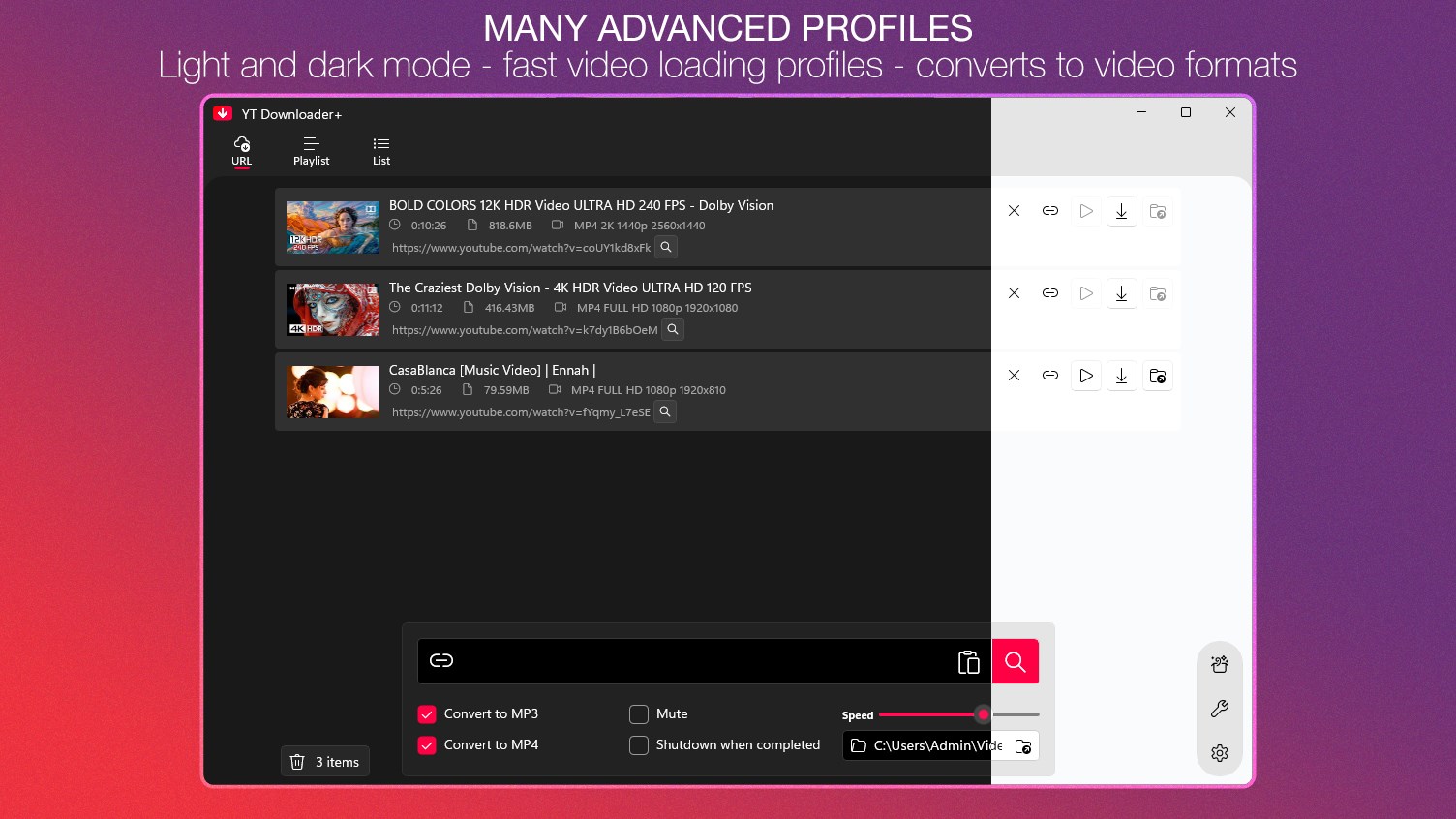
Task: Maximize the YT Downloader+ window
Action: point(1186,112)
